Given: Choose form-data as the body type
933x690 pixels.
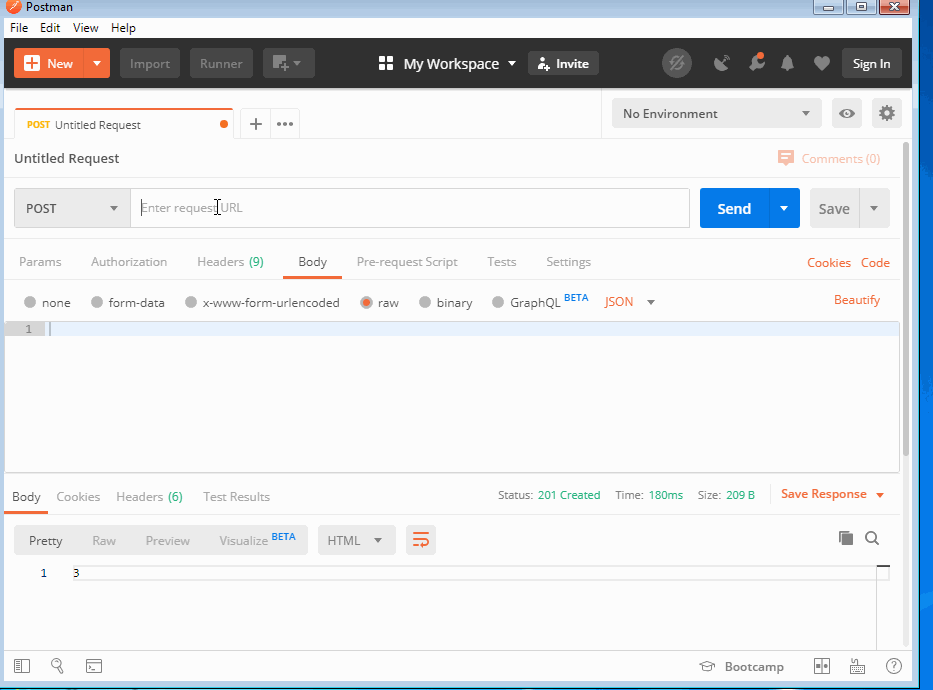Looking at the screenshot, I should click(x=128, y=301).
